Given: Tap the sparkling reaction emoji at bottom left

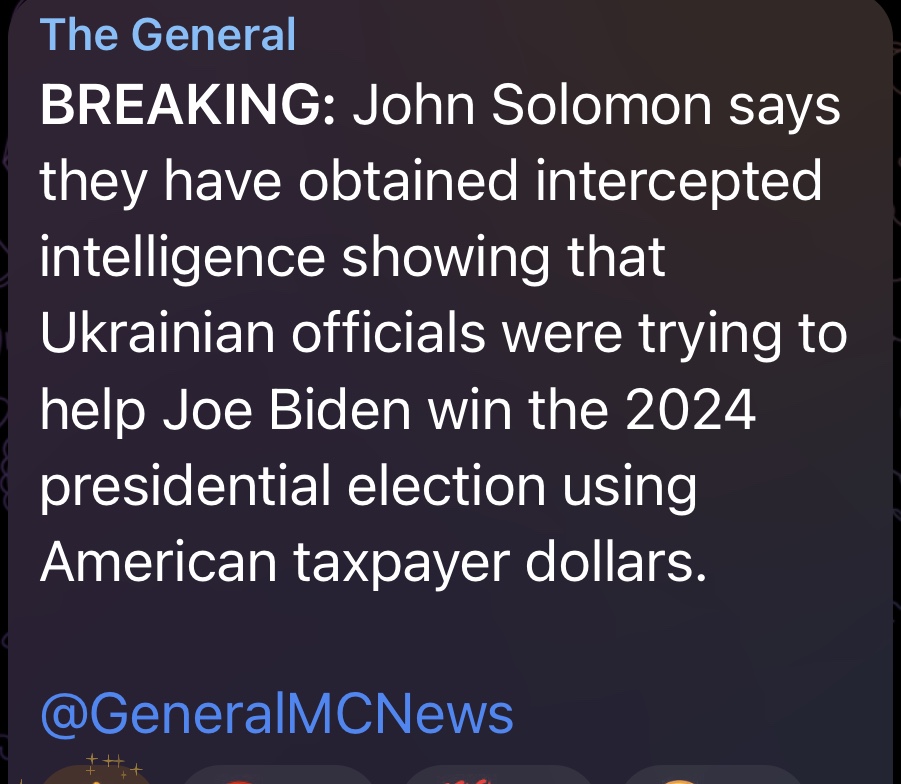Looking at the screenshot, I should (95, 777).
